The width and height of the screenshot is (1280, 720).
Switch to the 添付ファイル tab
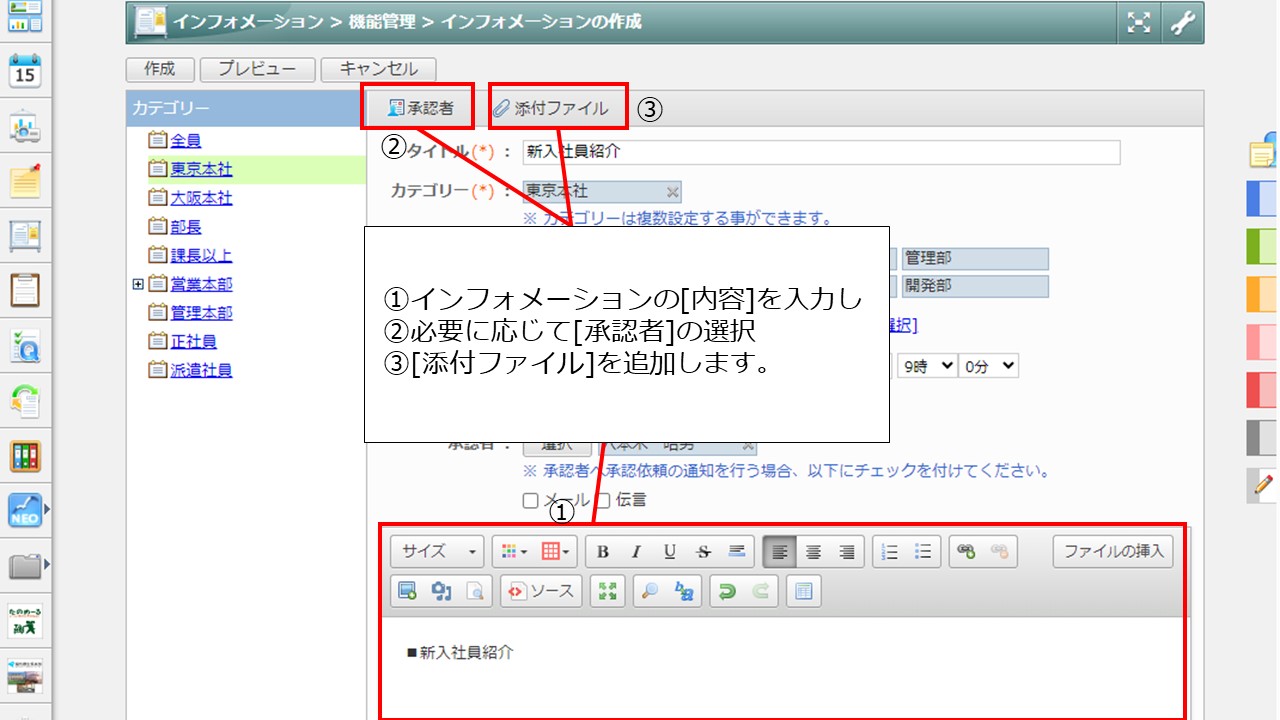pos(551,109)
